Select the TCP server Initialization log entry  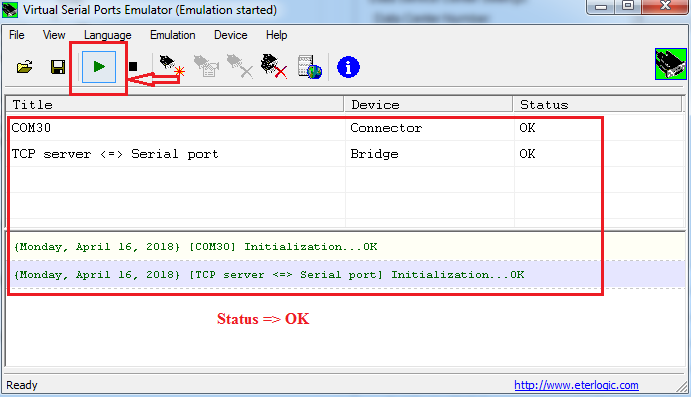click(x=346, y=274)
